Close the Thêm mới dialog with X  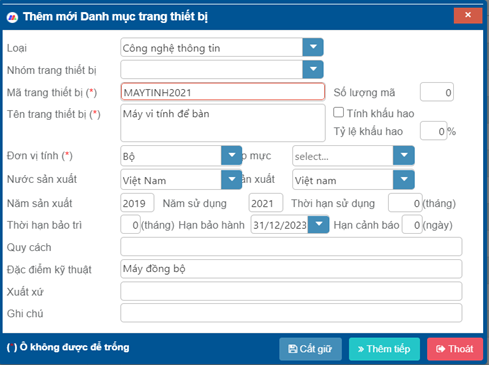coord(468,15)
